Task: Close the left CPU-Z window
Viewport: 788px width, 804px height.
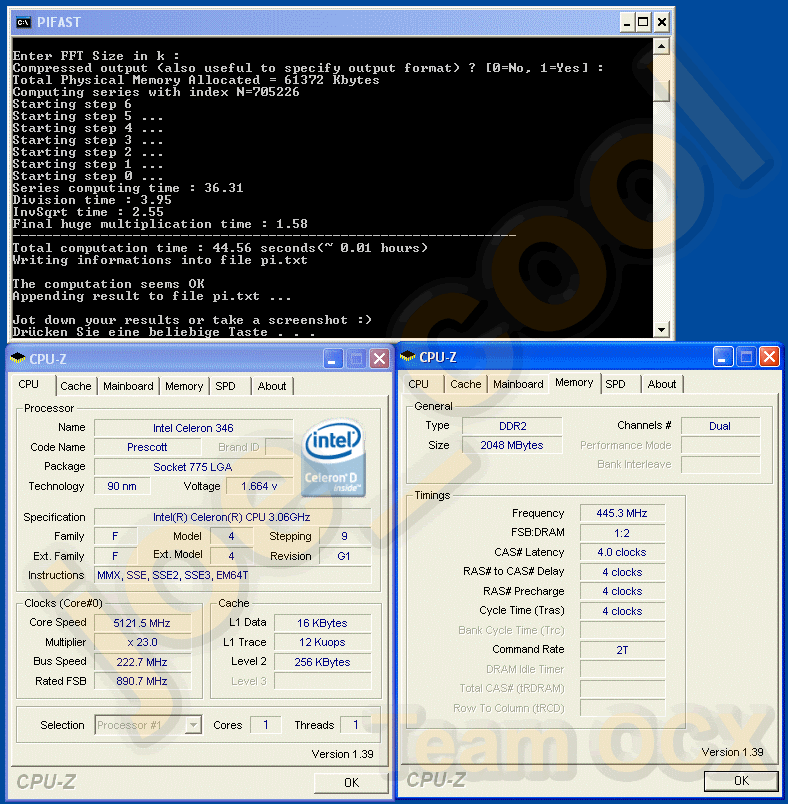Action: click(x=379, y=358)
